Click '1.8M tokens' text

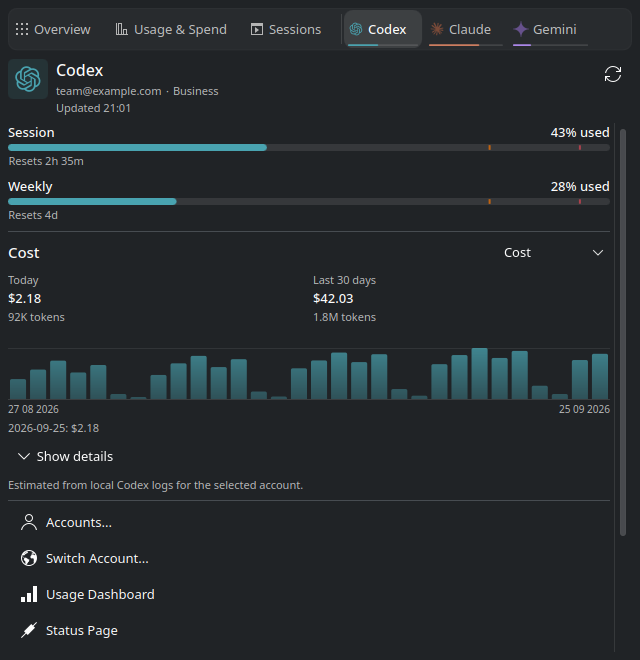pyautogui.click(x=344, y=317)
